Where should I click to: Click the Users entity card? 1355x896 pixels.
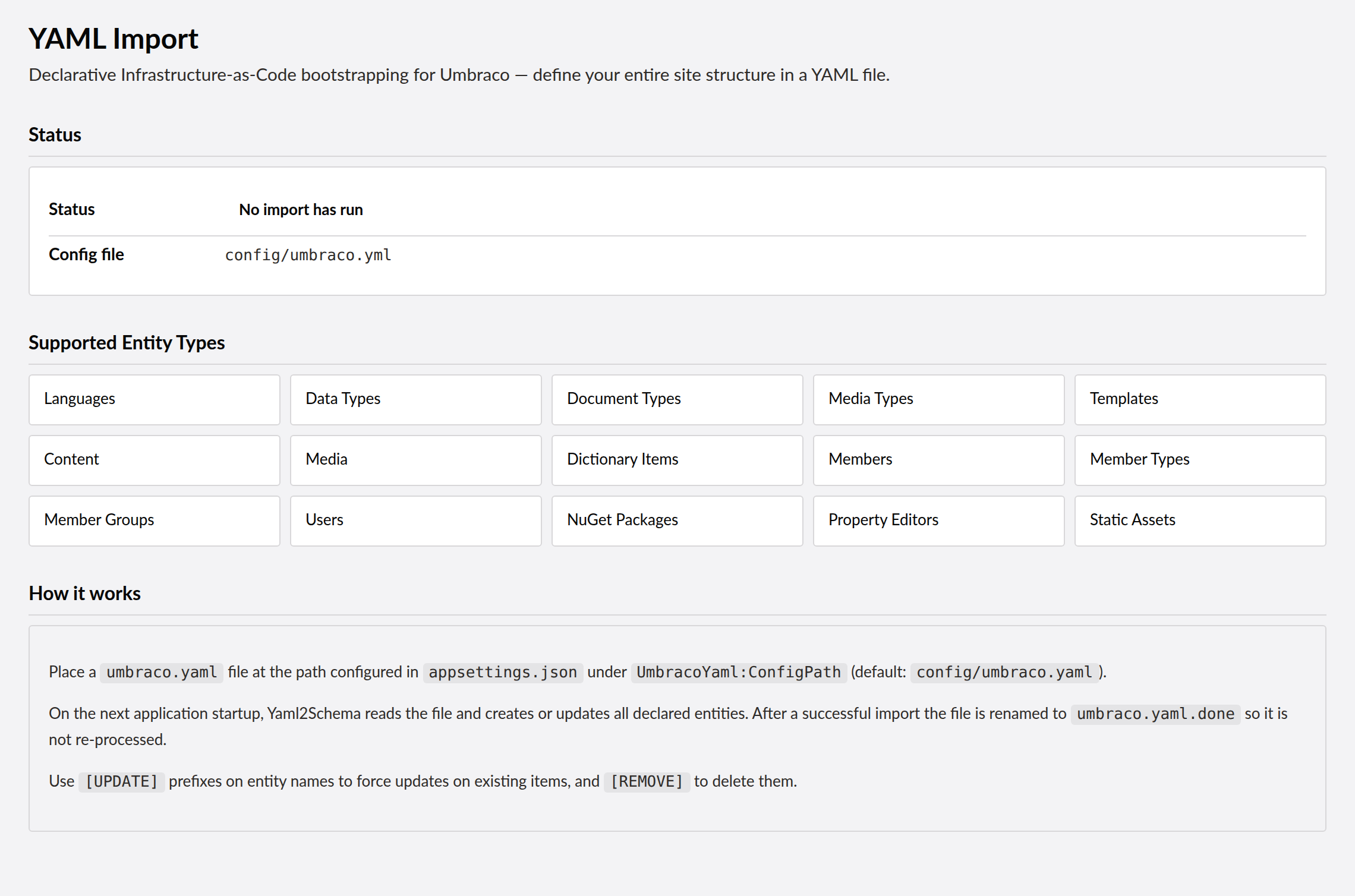(416, 521)
